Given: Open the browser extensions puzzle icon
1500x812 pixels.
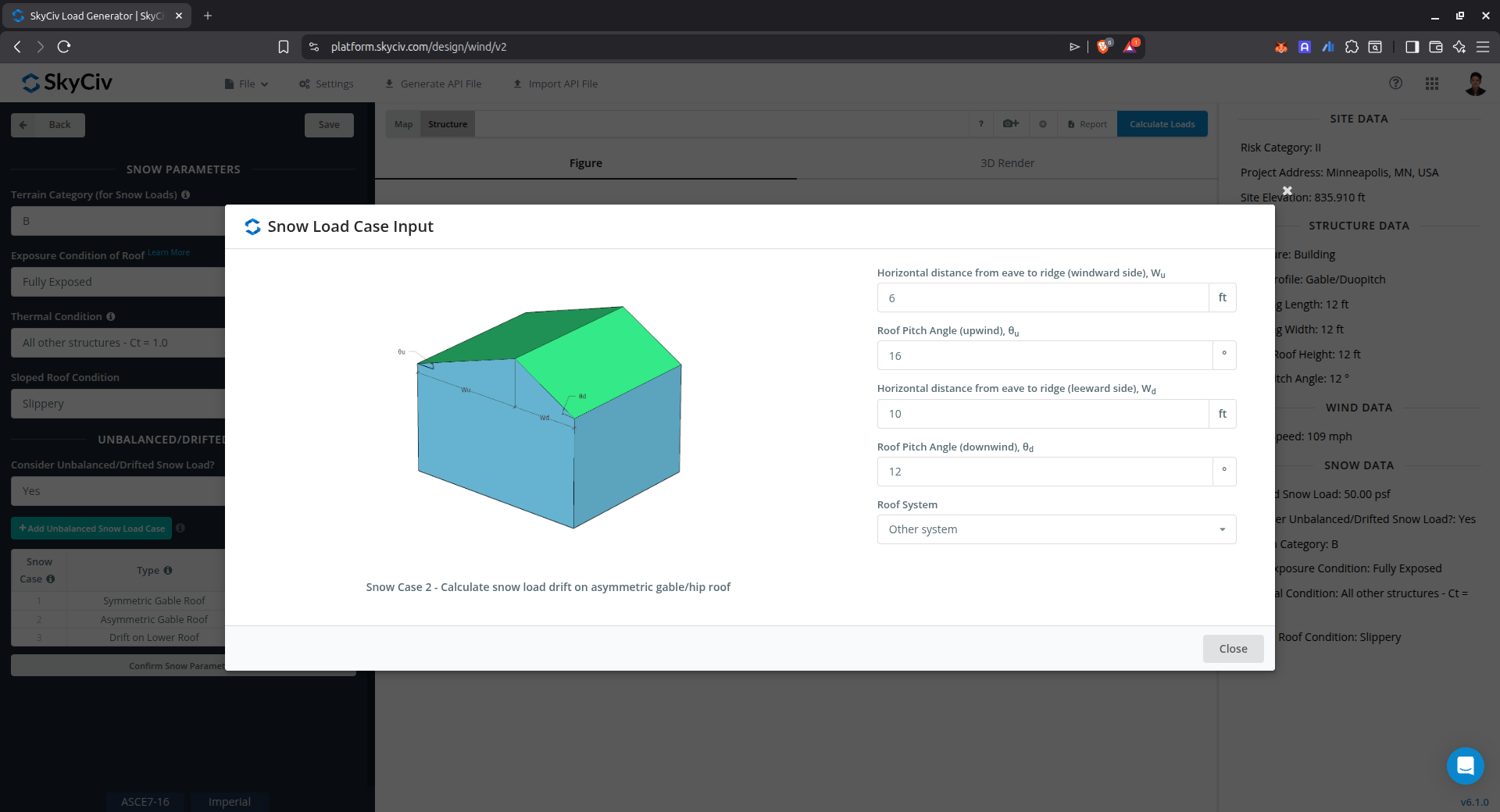Looking at the screenshot, I should 1352,47.
